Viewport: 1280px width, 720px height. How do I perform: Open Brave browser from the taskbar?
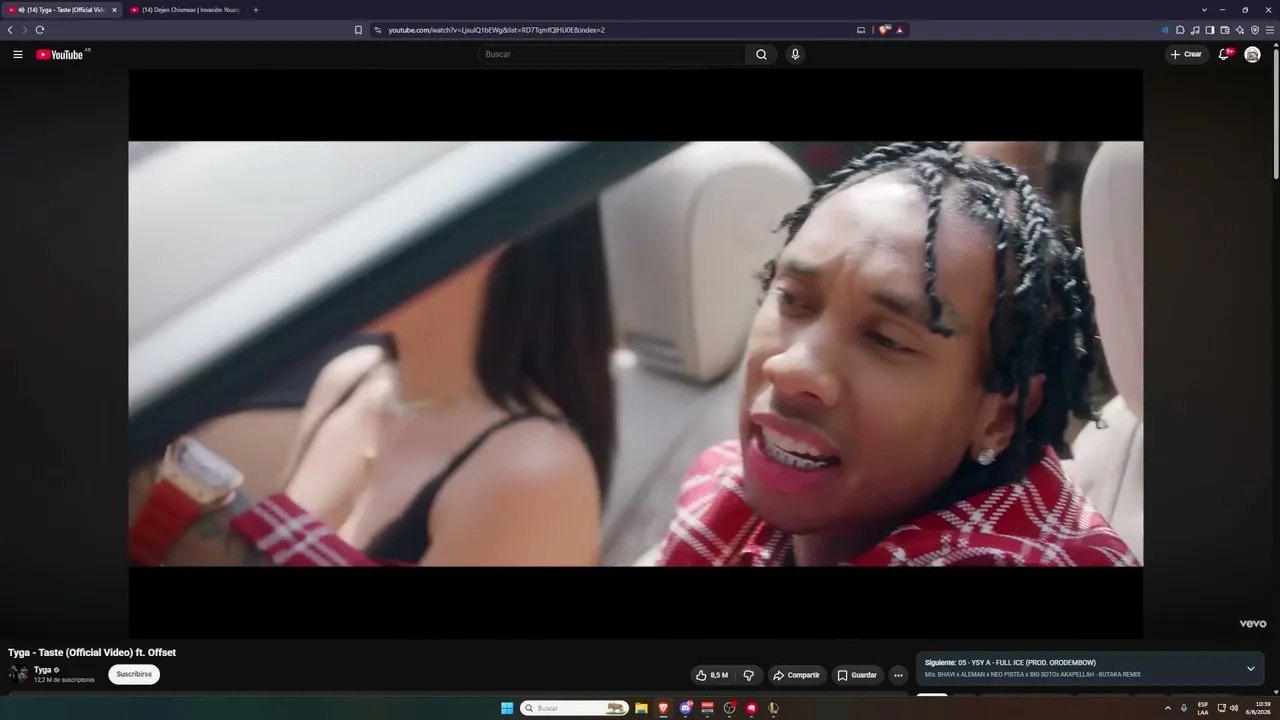click(x=663, y=708)
